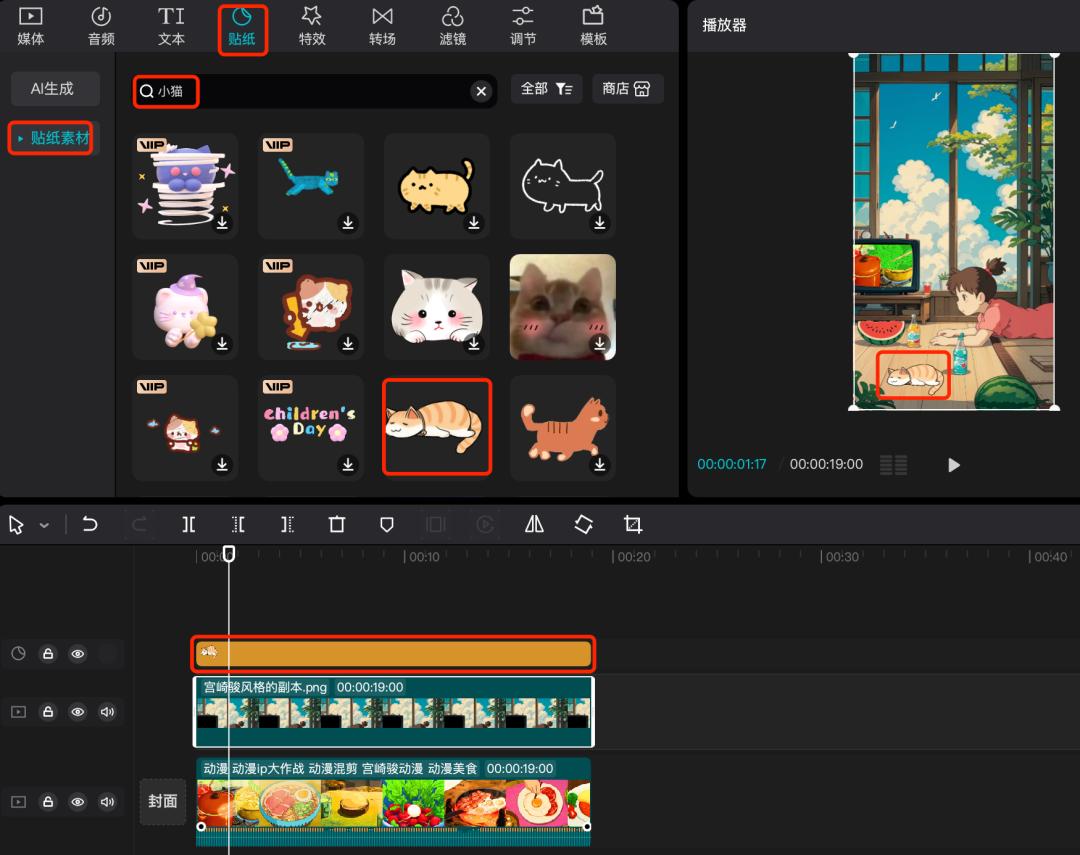The width and height of the screenshot is (1080, 855).
Task: Click the mirror flip icon
Action: [x=534, y=524]
